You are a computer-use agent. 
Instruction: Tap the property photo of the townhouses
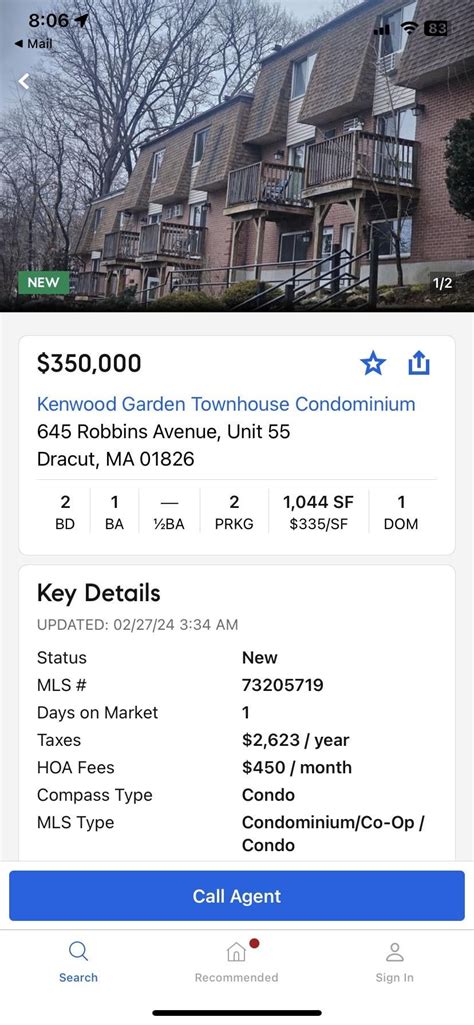237,156
